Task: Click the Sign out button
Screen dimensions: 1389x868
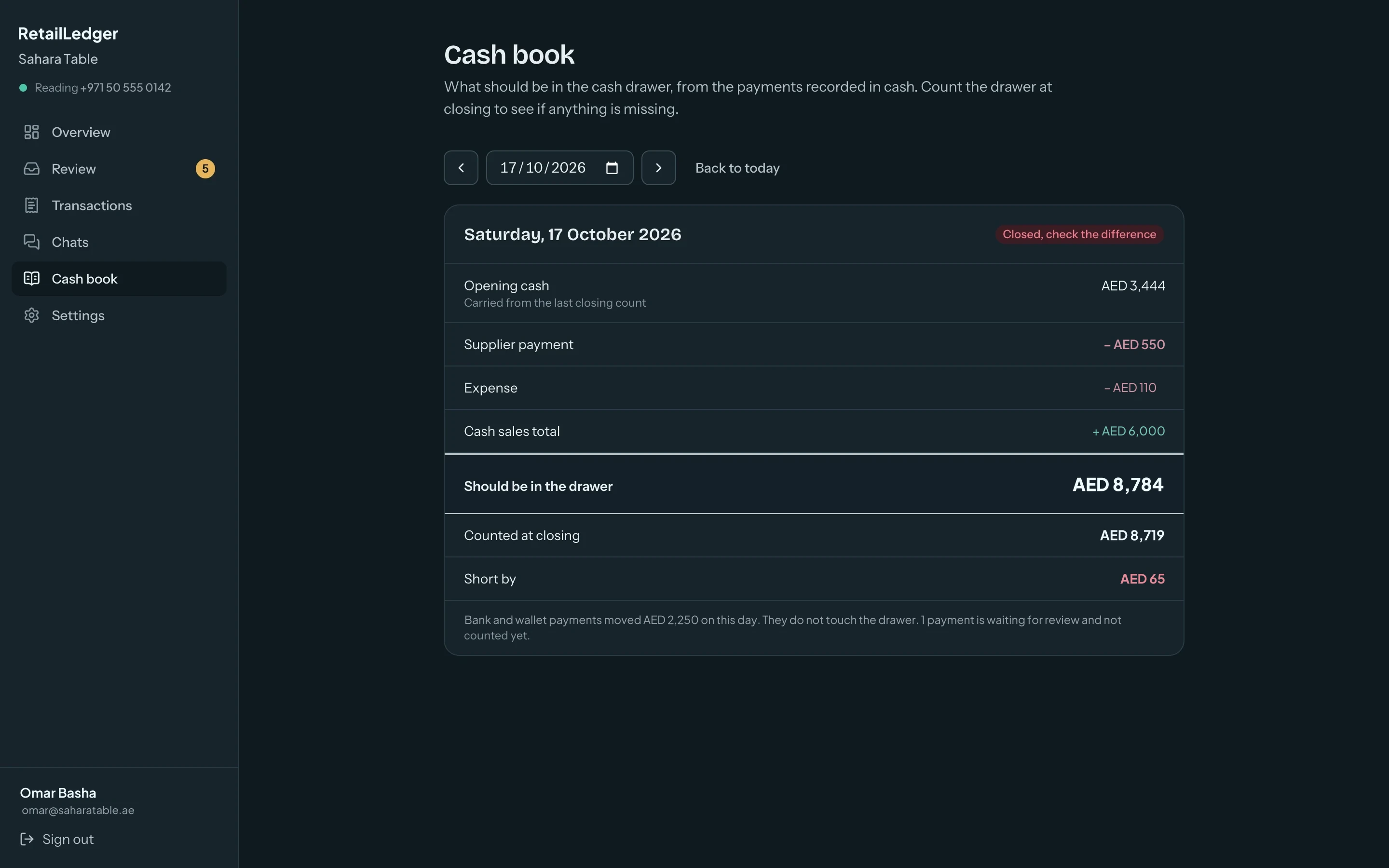Action: tap(57, 839)
